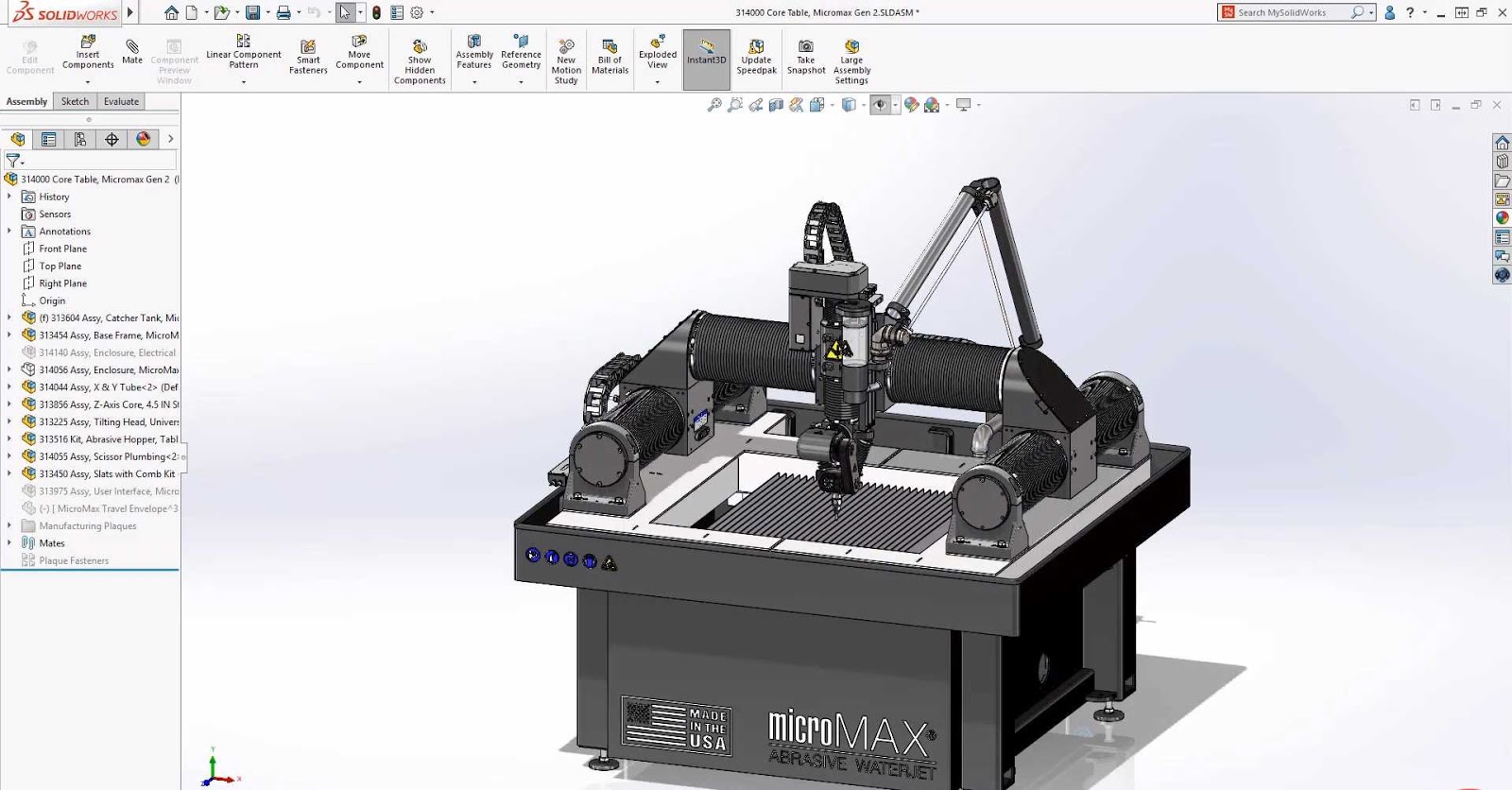Viewport: 1512px width, 790px height.
Task: Open the Bill of Materials tool
Action: (x=610, y=57)
